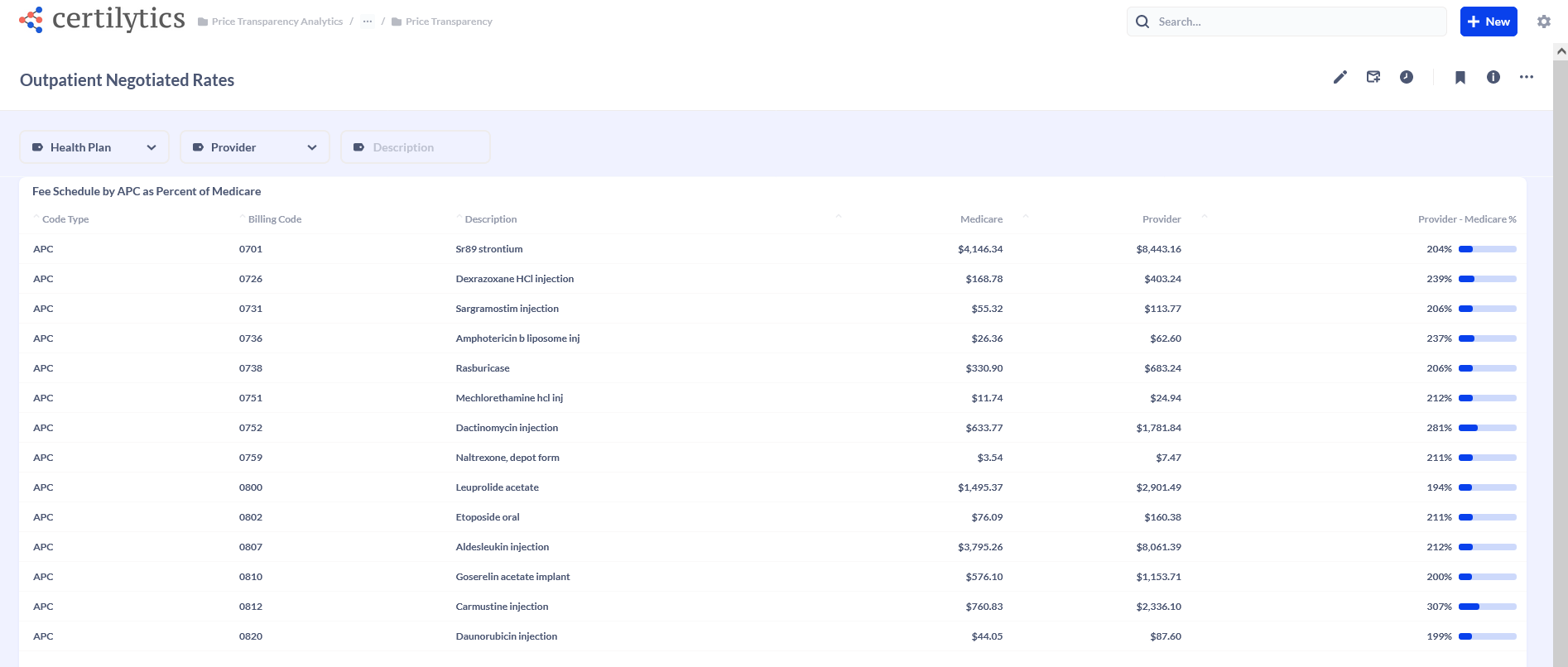The width and height of the screenshot is (1568, 667).
Task: Open the more options ellipsis menu
Action: (x=1527, y=77)
